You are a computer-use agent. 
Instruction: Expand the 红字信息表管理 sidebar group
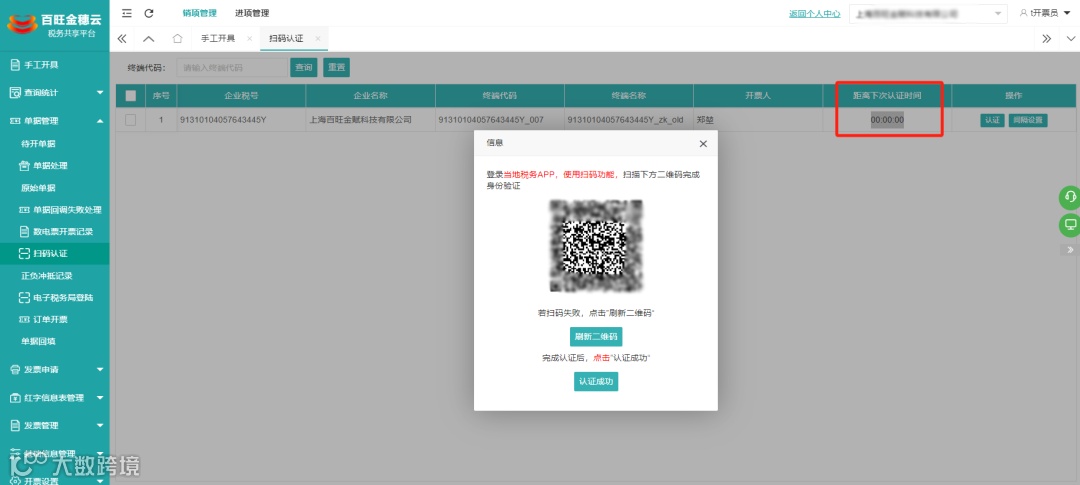[54, 398]
